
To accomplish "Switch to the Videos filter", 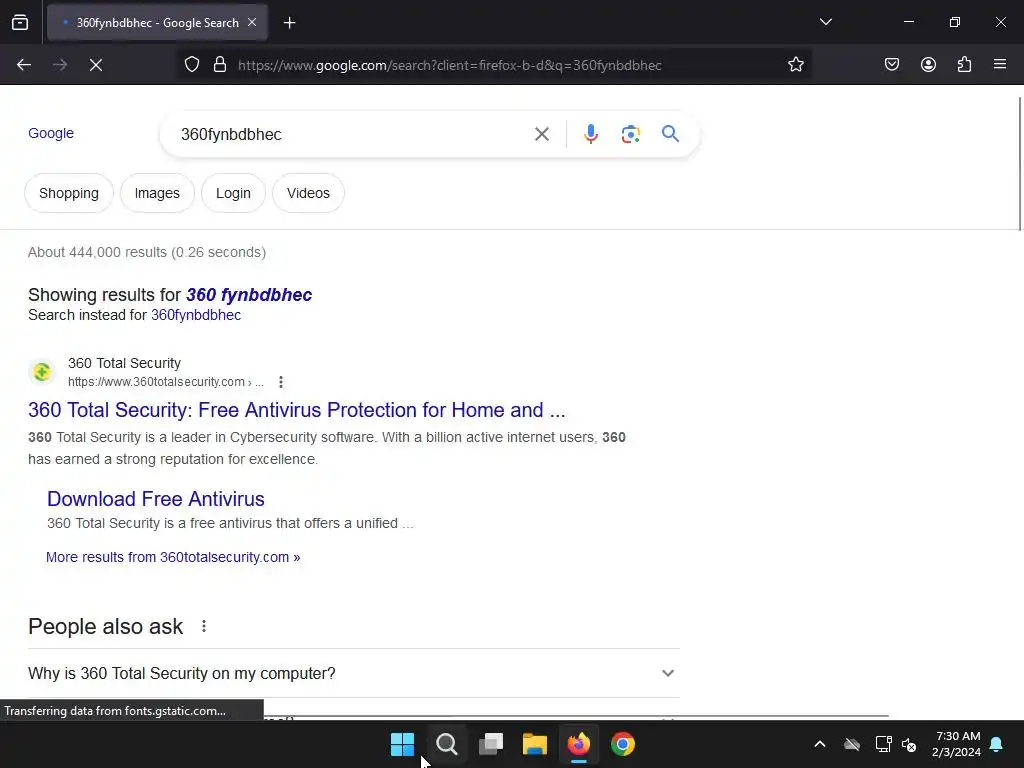I will [x=308, y=193].
